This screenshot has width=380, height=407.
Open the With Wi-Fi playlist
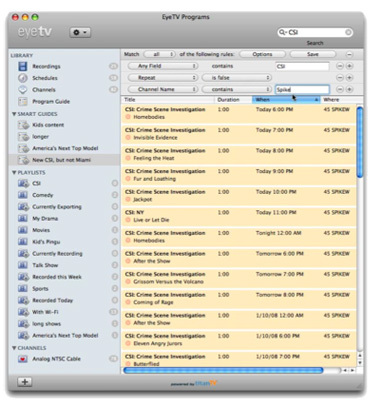[x=38, y=312]
